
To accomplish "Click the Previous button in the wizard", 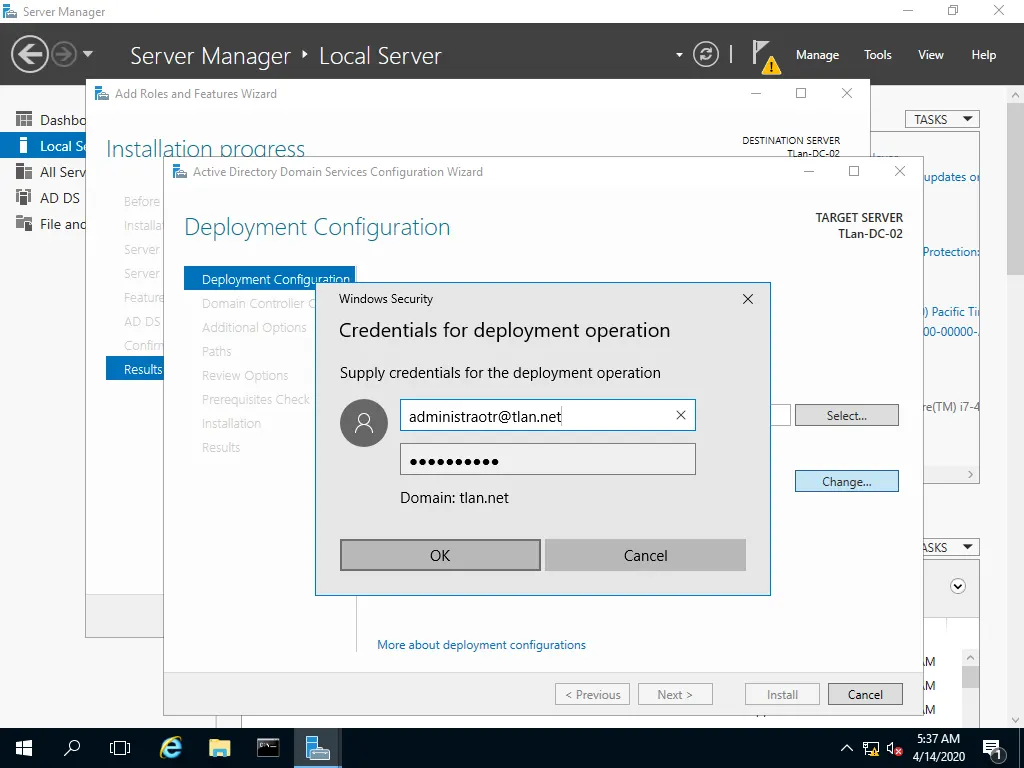I will click(592, 694).
